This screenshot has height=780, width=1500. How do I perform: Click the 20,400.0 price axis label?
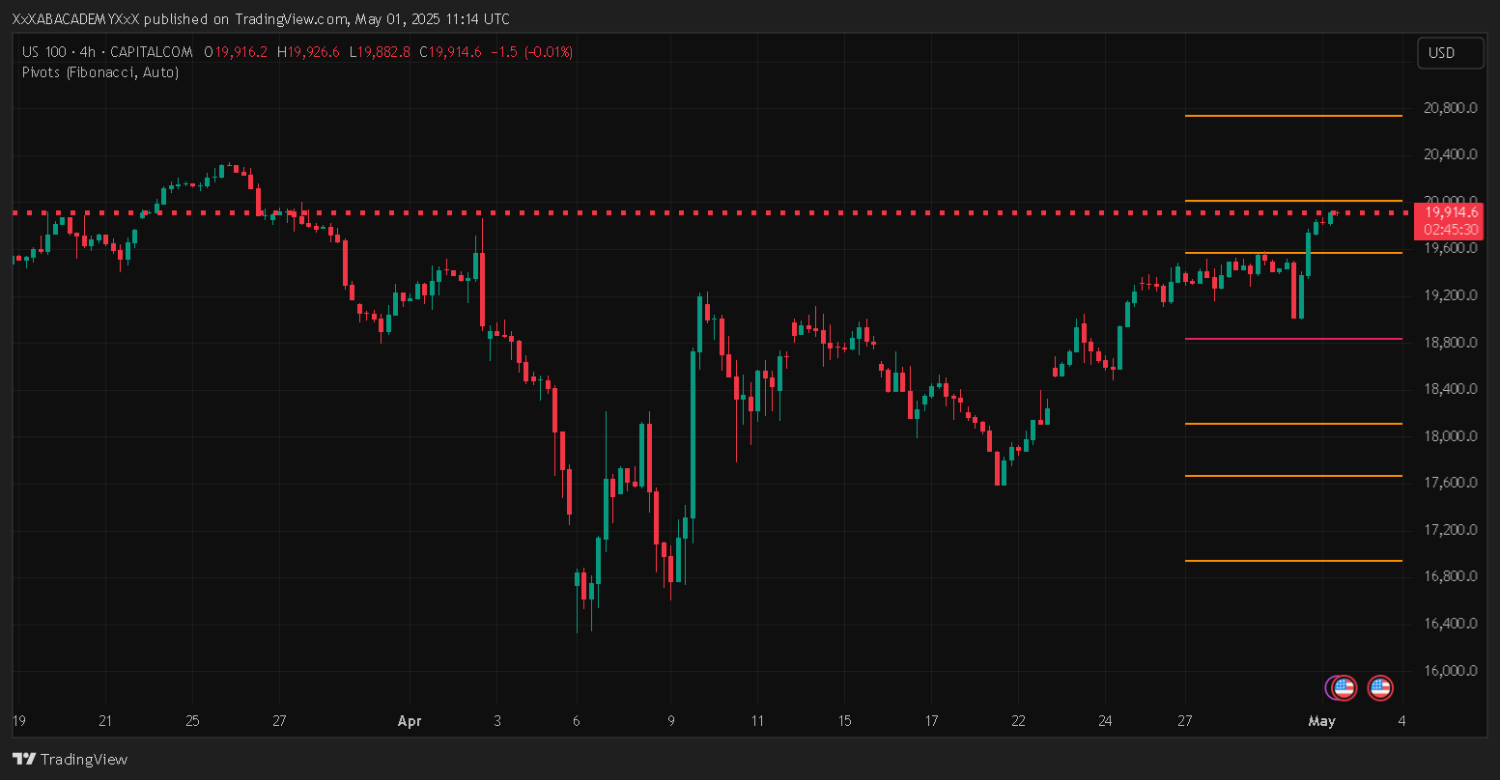(1451, 155)
